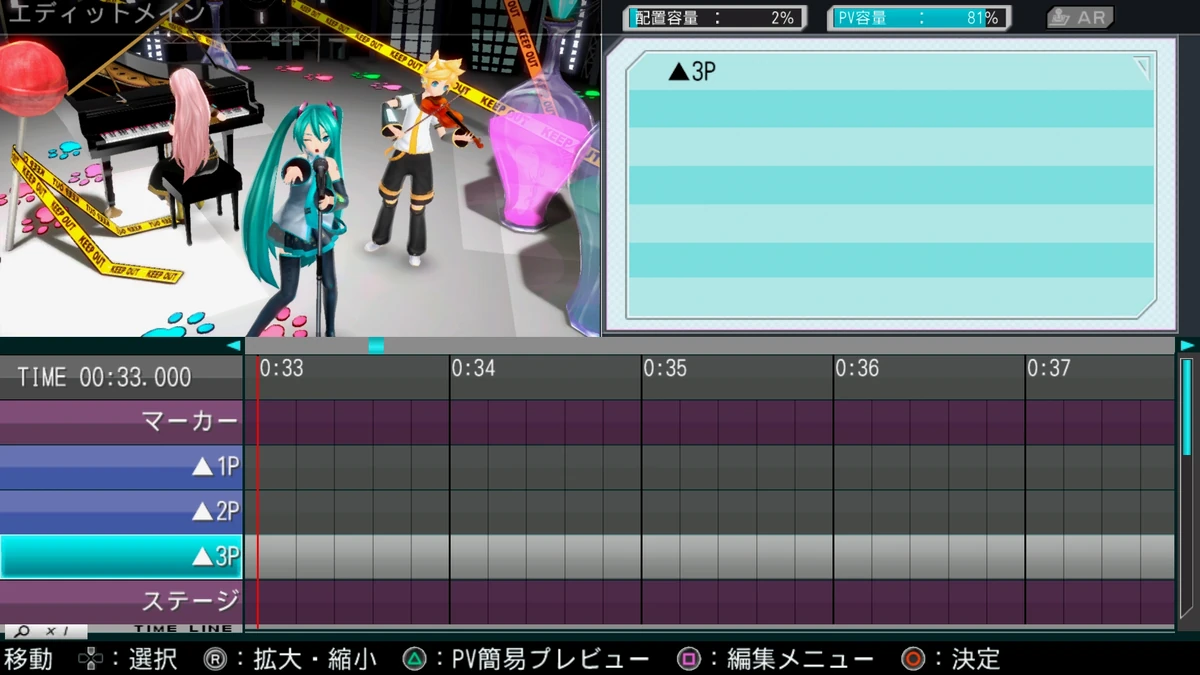Click the AR mode icon

(x=1078, y=16)
